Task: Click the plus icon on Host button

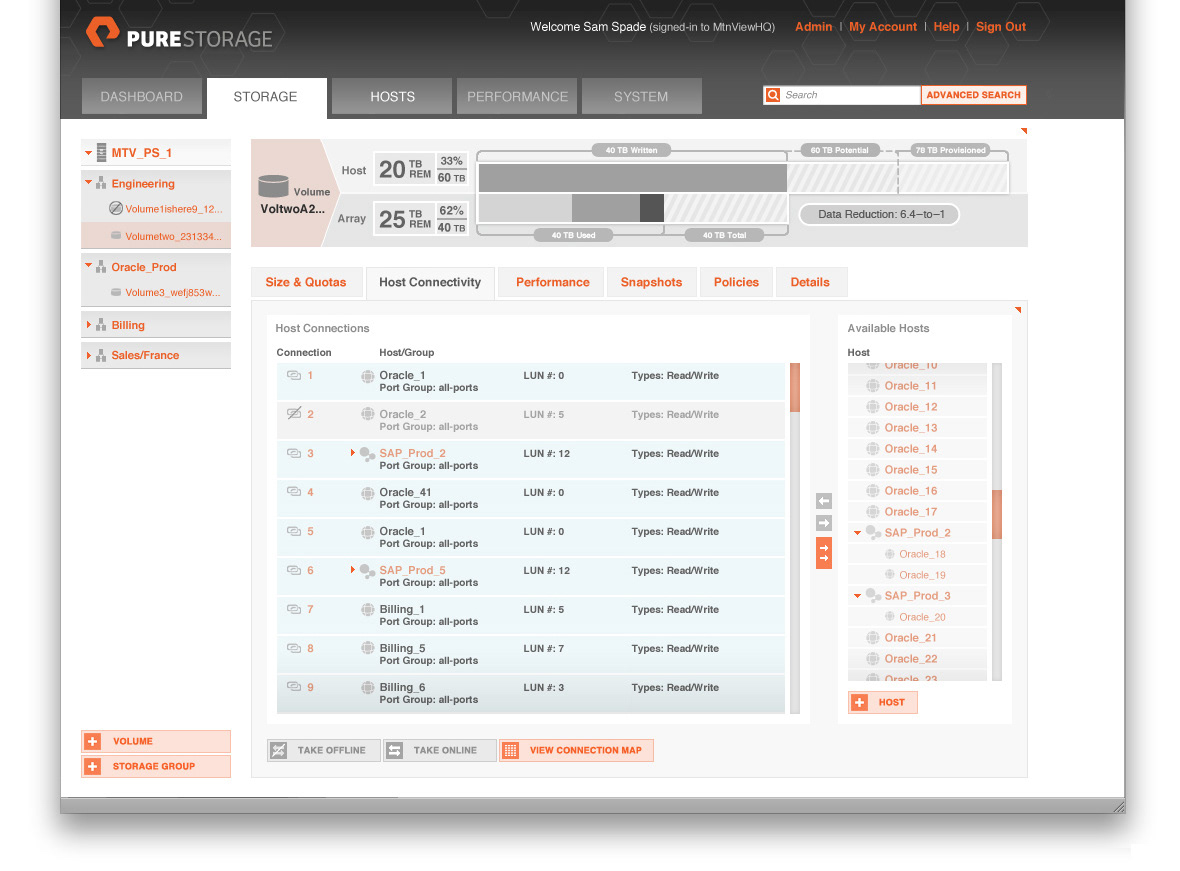Action: pyautogui.click(x=859, y=702)
